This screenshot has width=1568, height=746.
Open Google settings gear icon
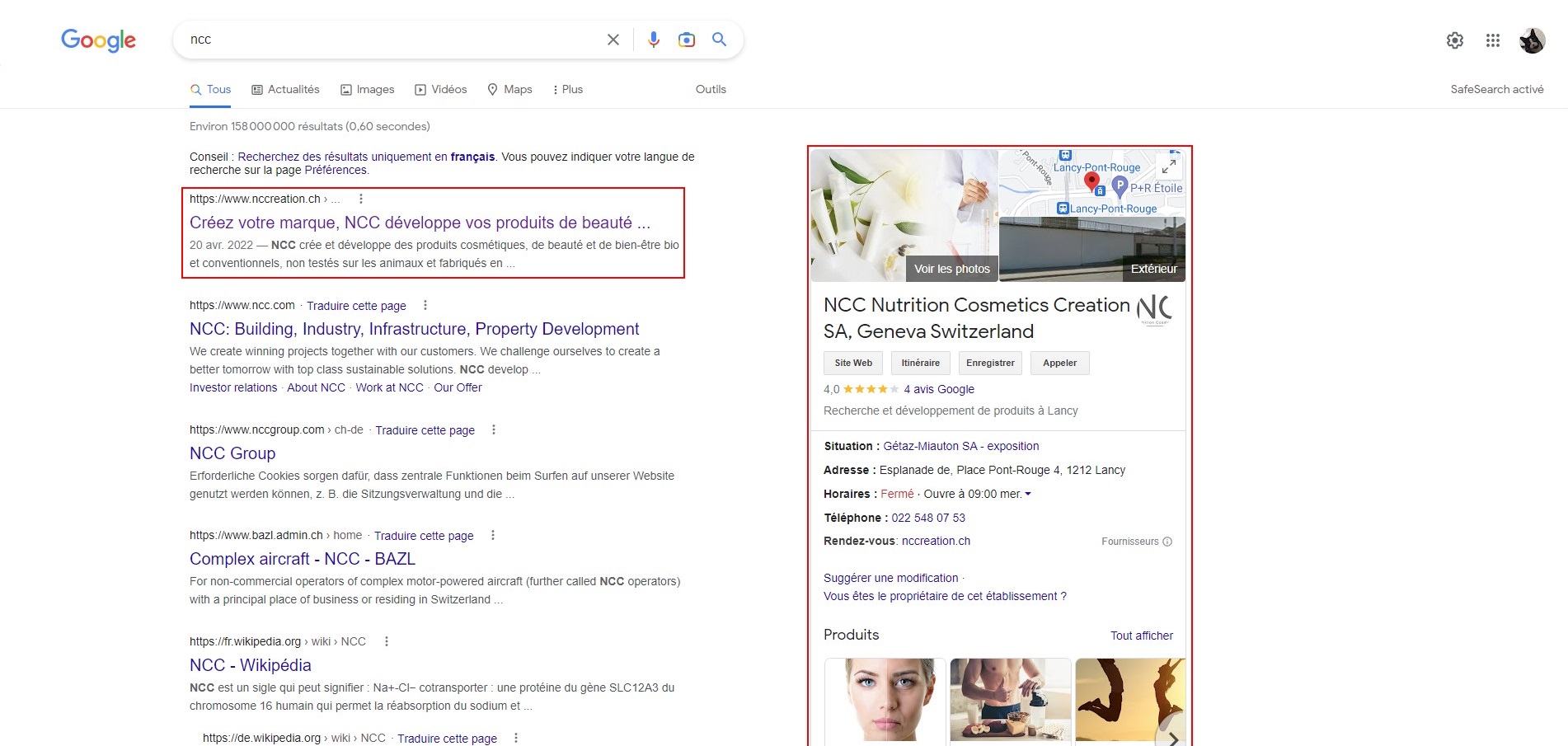[x=1455, y=40]
